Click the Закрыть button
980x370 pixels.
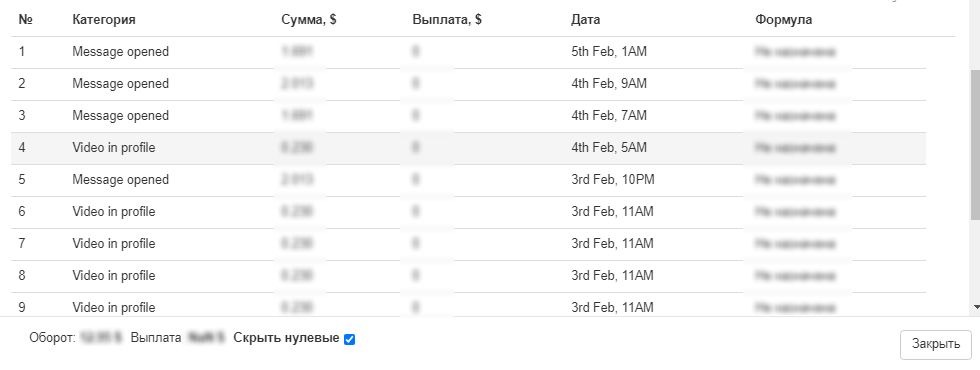tap(936, 344)
